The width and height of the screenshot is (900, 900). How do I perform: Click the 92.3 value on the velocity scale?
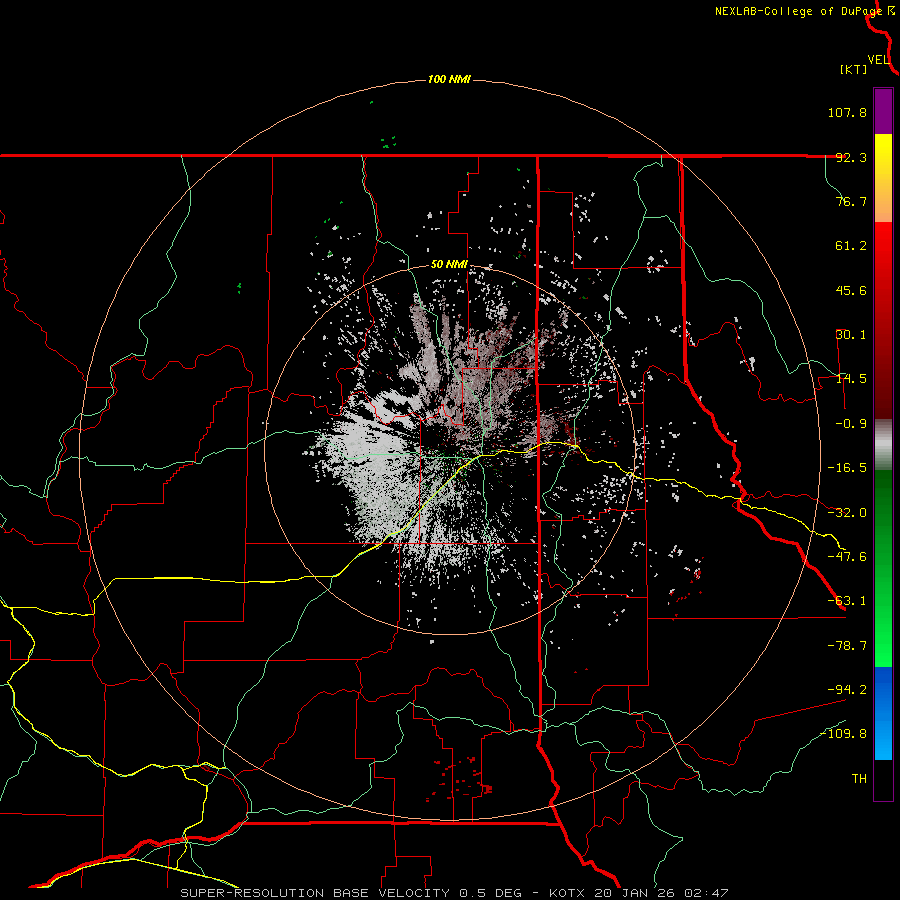851,157
